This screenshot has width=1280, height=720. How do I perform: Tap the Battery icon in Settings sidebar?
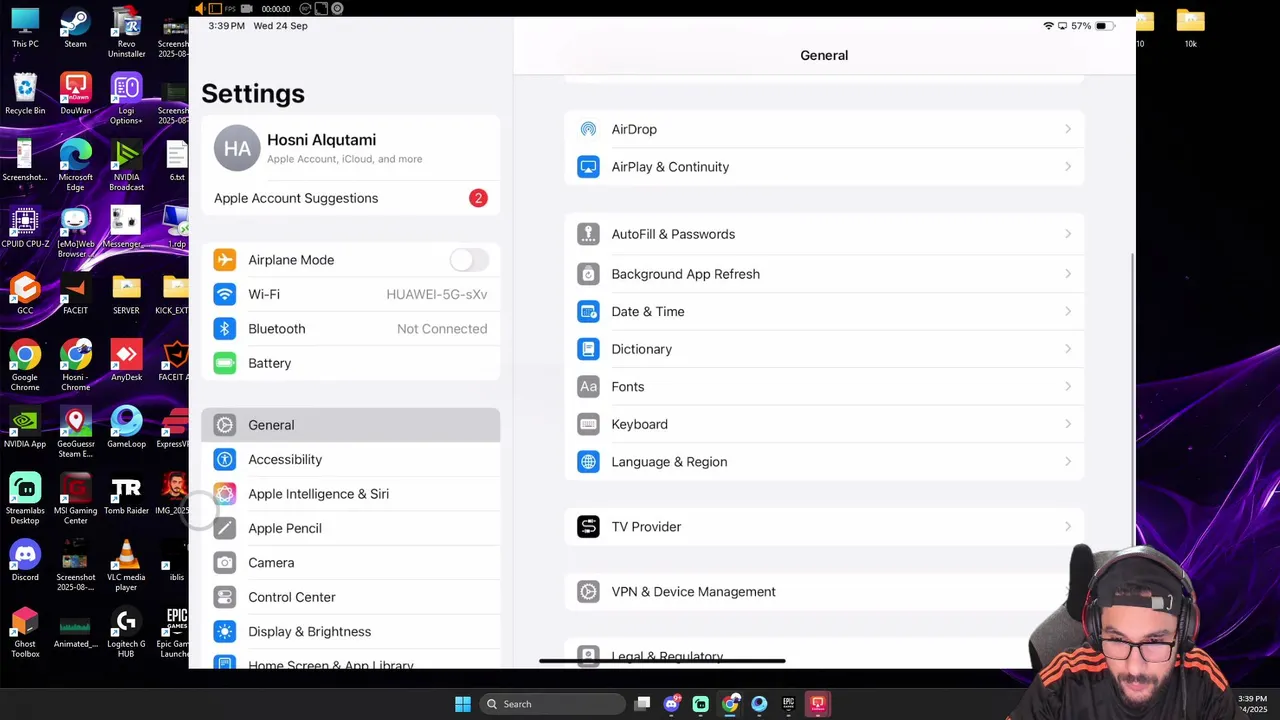225,363
